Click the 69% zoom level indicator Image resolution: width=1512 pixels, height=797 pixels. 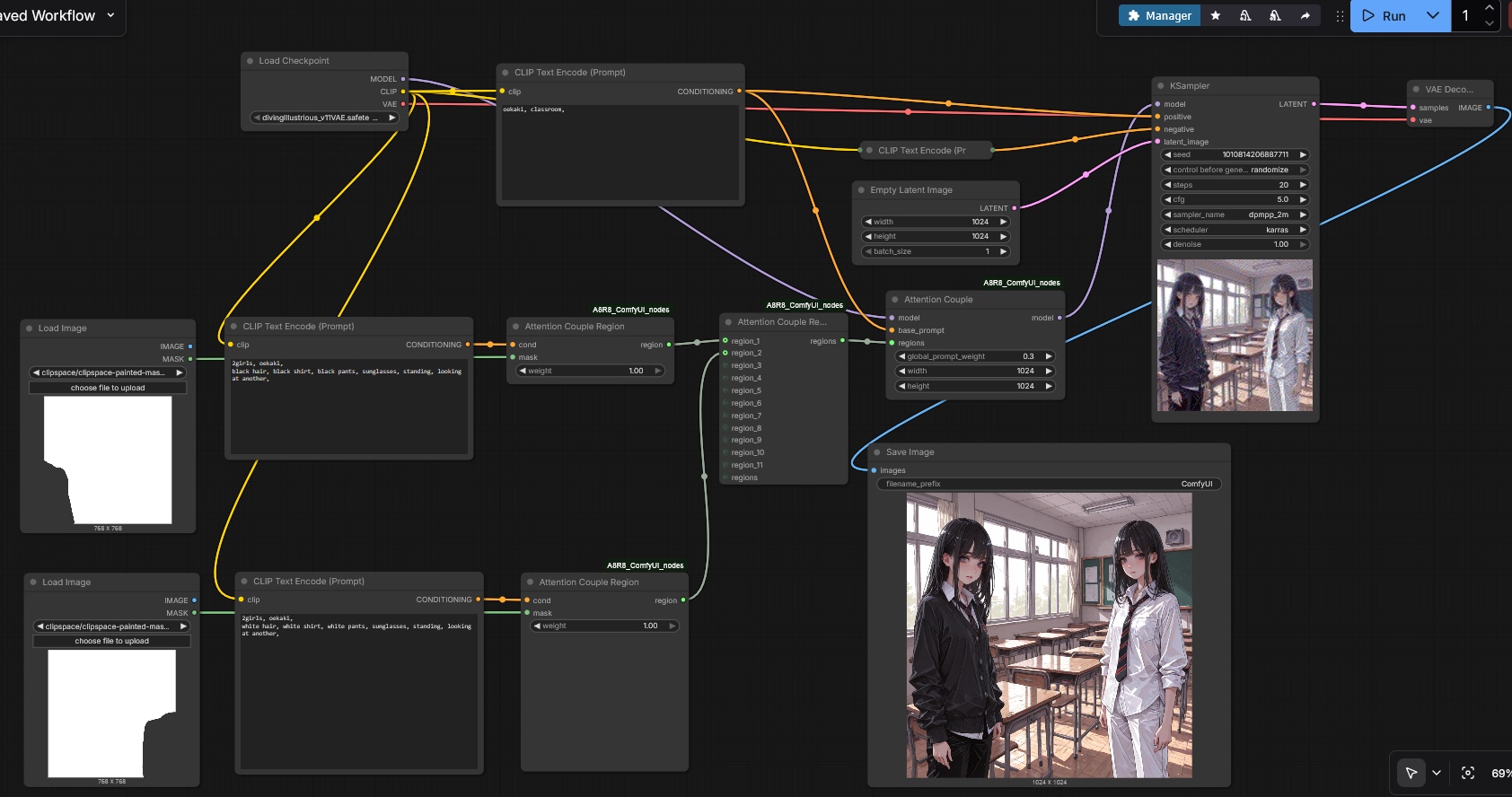[x=1500, y=773]
